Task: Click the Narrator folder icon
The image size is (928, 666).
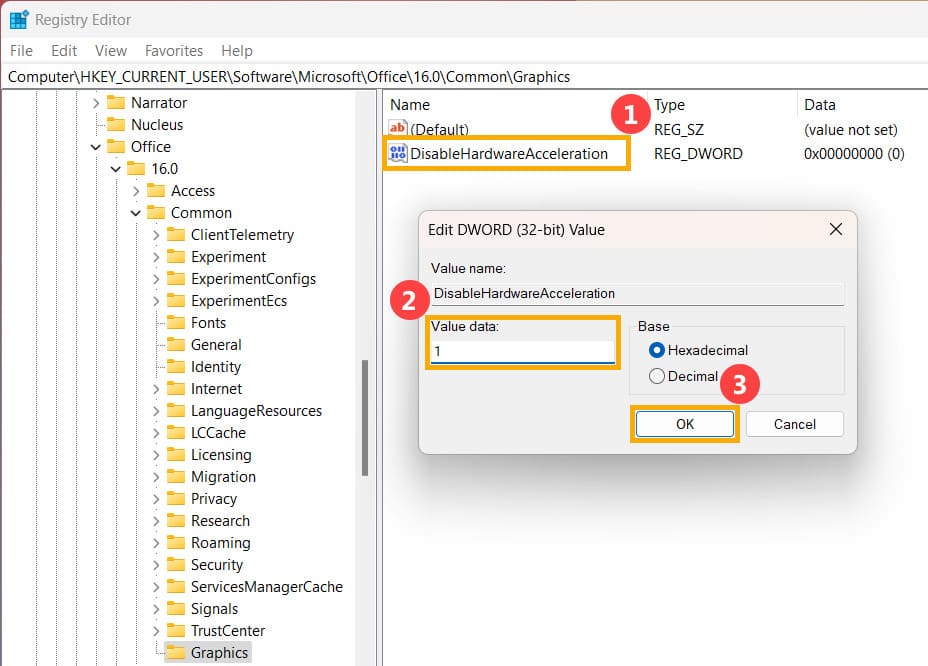Action: [x=116, y=102]
